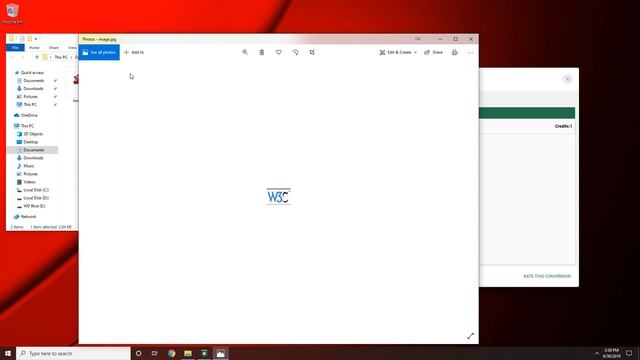Click the Share button in Photos
640x360 pixels.
coord(433,52)
